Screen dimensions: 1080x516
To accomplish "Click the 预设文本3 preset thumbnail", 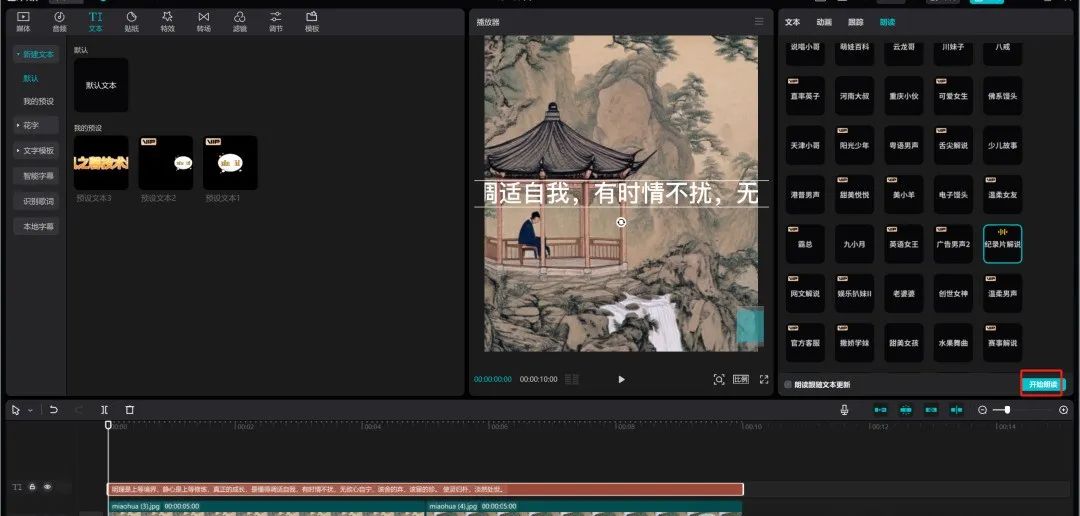I will click(x=101, y=163).
